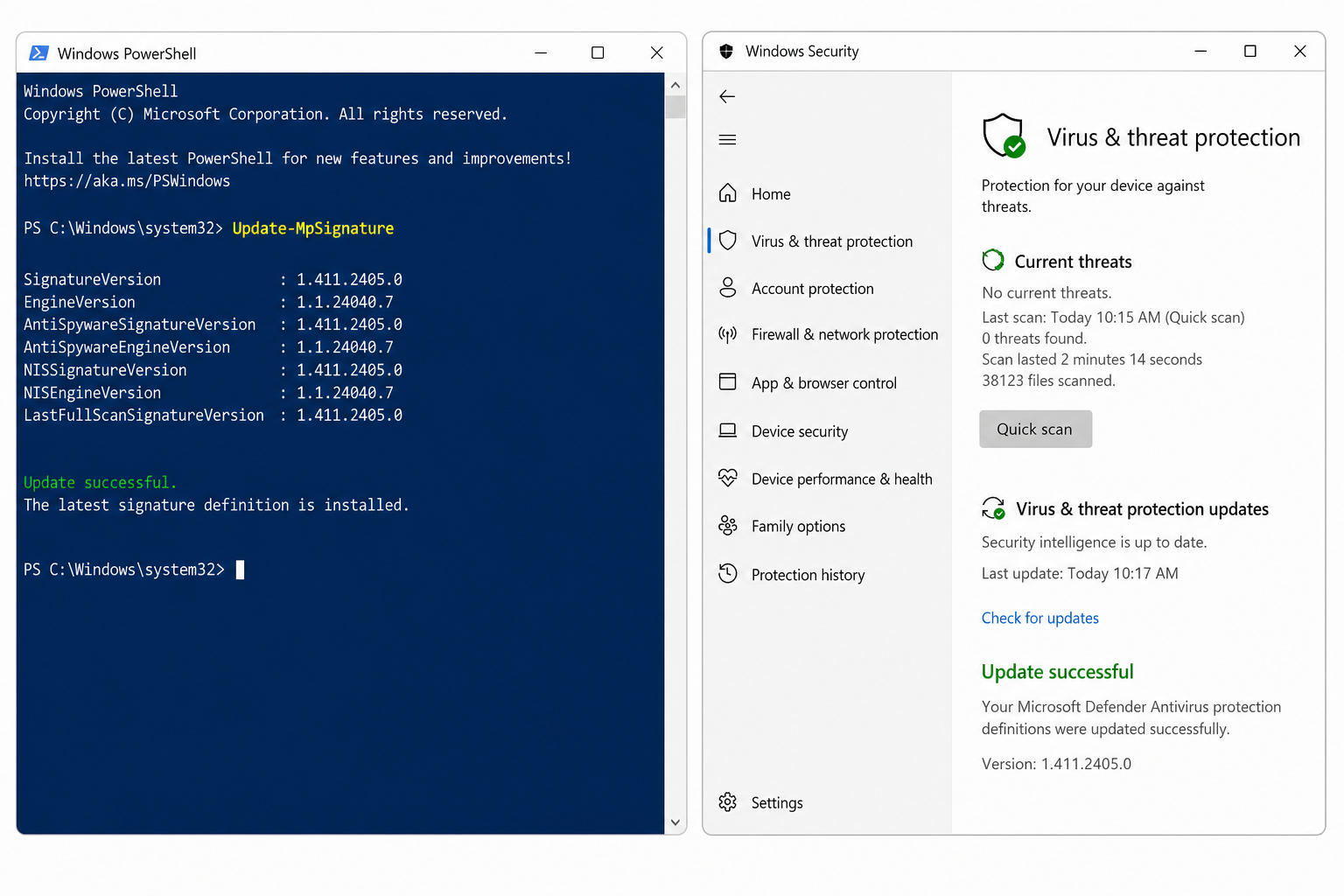Click the antenna icon for Firewall & network protection
The image size is (1344, 896).
tap(728, 334)
